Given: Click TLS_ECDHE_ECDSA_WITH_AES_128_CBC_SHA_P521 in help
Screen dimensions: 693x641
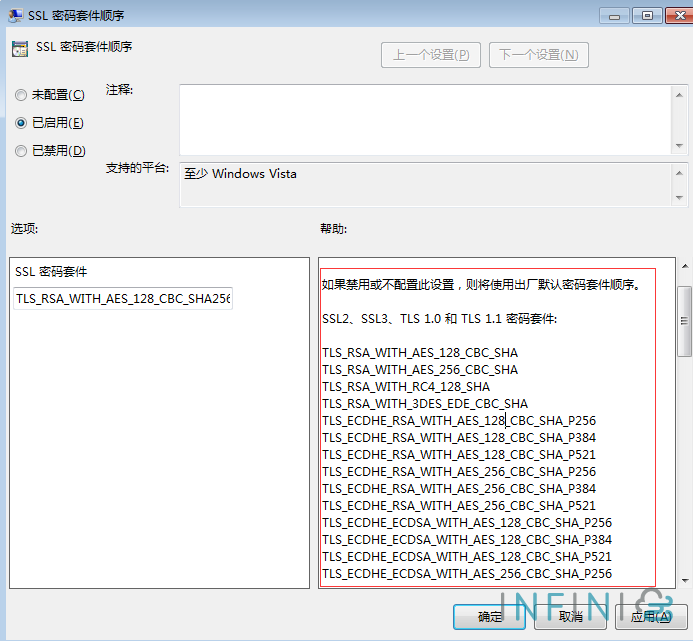Looking at the screenshot, I should click(467, 557).
